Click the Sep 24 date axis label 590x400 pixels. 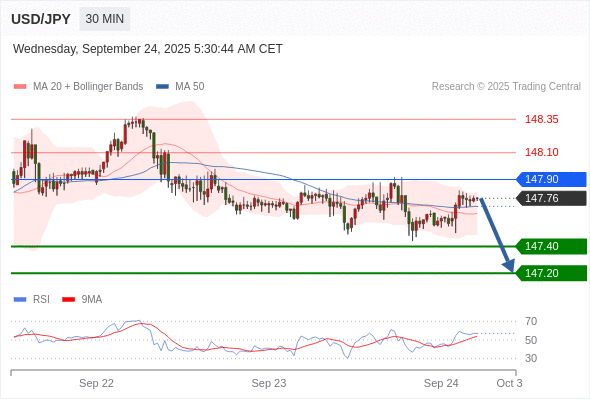coord(441,383)
